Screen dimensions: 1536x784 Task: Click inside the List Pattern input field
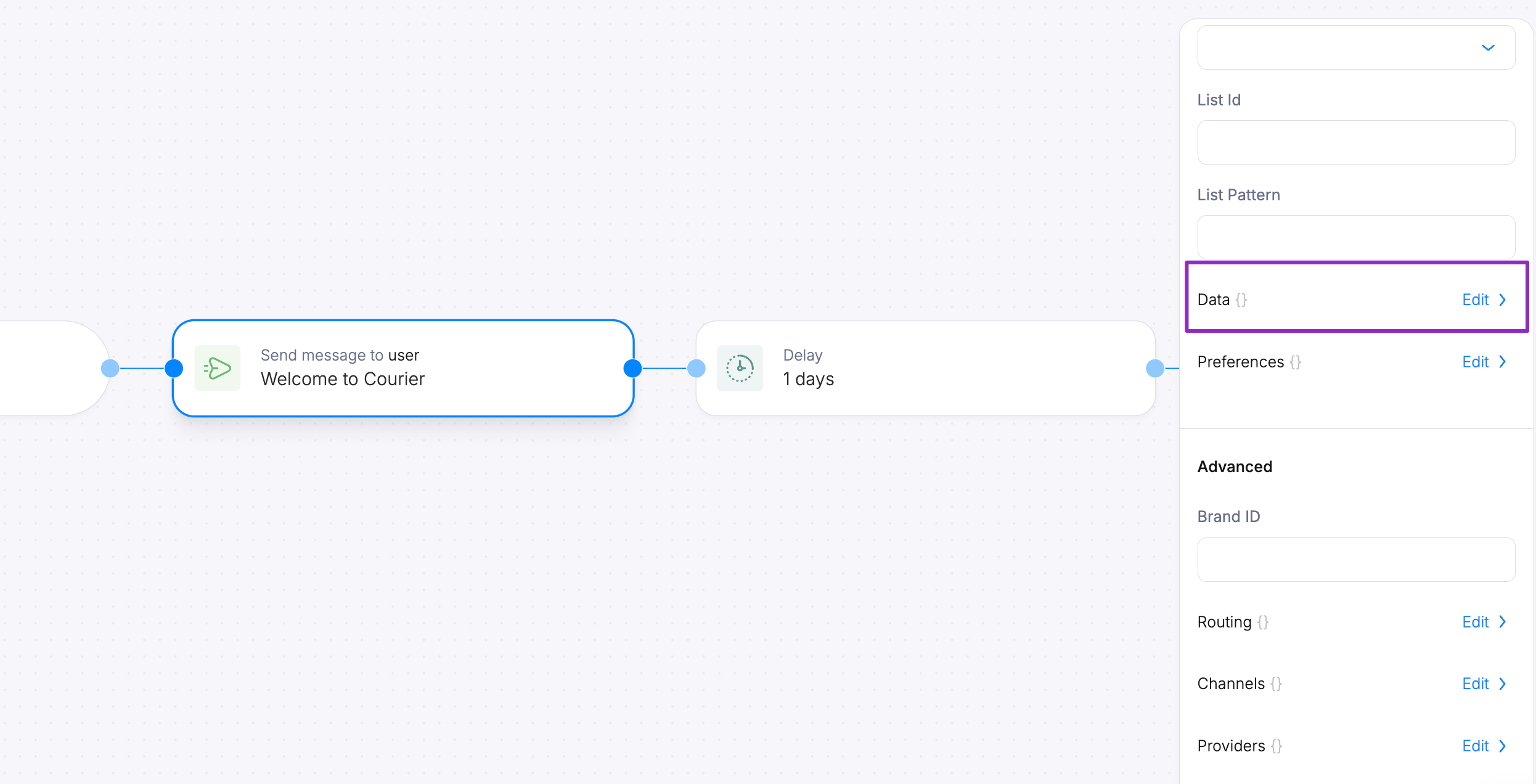(1355, 237)
